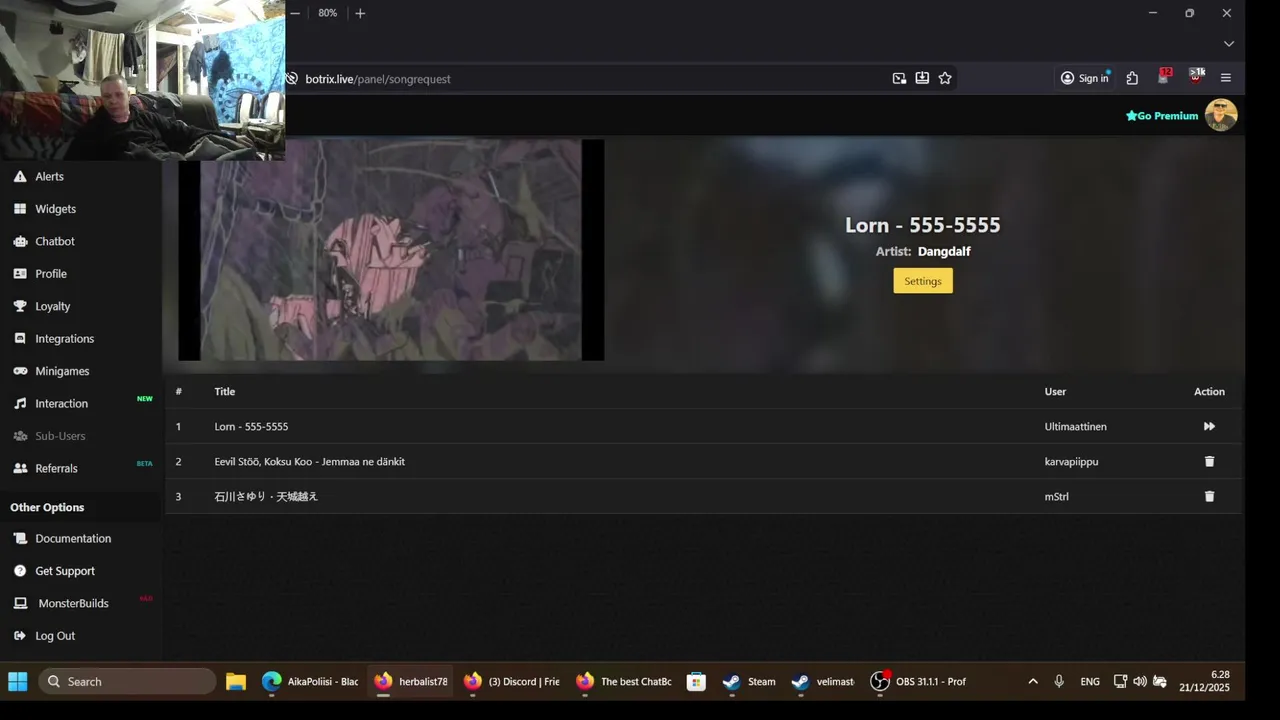Switch to The best ChatBot Firefox window
Screen dimensions: 1280x720
click(x=624, y=682)
